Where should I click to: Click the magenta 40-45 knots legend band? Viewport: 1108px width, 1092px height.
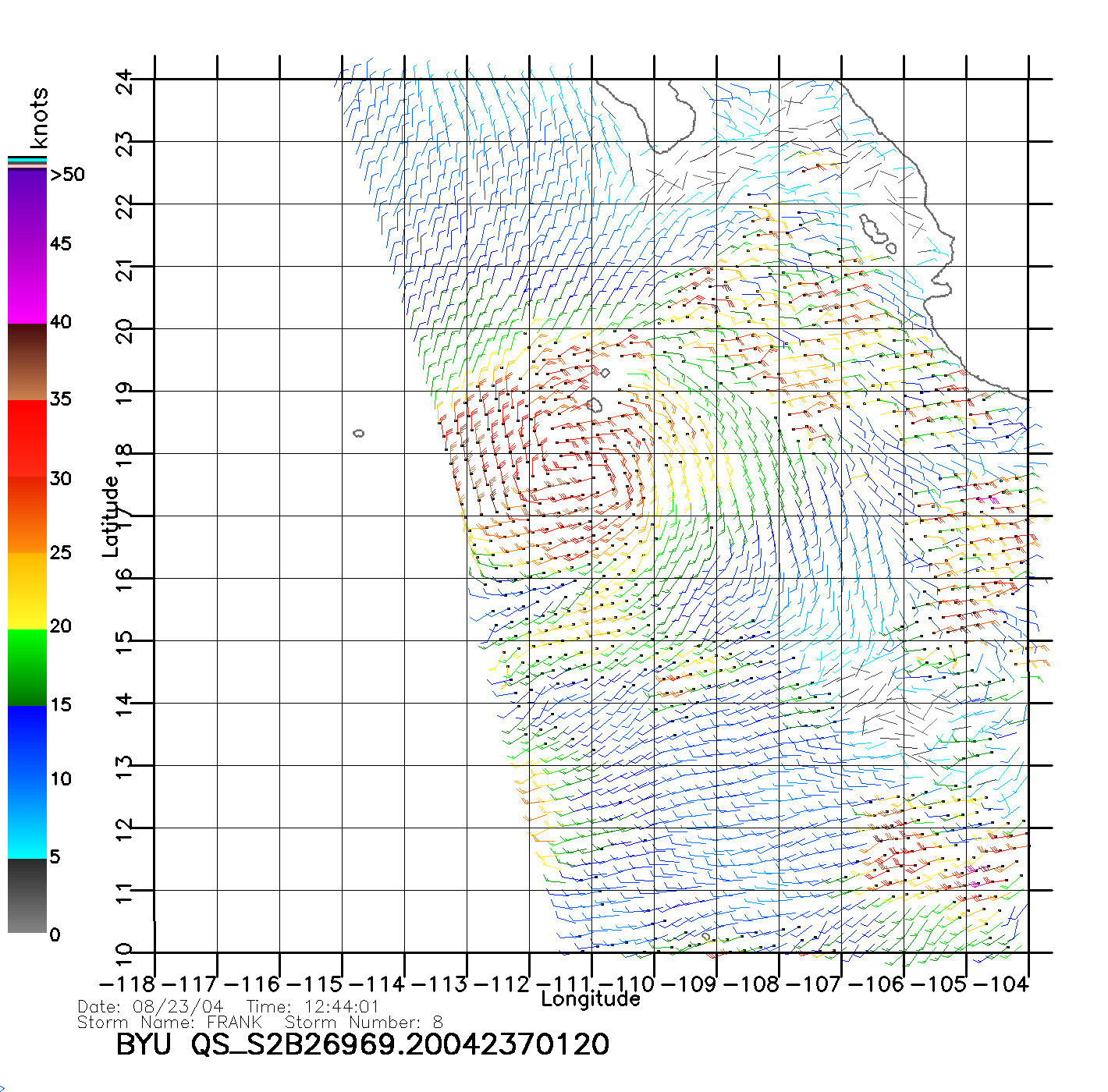coord(27,285)
